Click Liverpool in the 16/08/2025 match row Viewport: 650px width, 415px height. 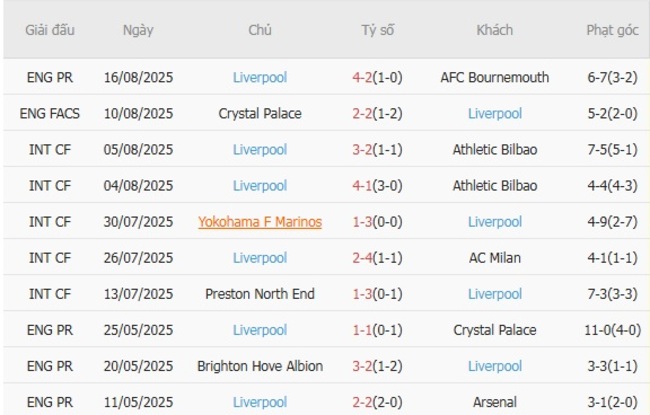[260, 77]
